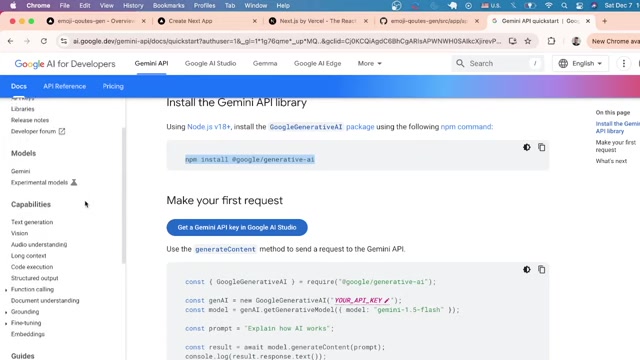This screenshot has height=360, width=640.
Task: Open the Apple menu
Action: click(13, 6)
